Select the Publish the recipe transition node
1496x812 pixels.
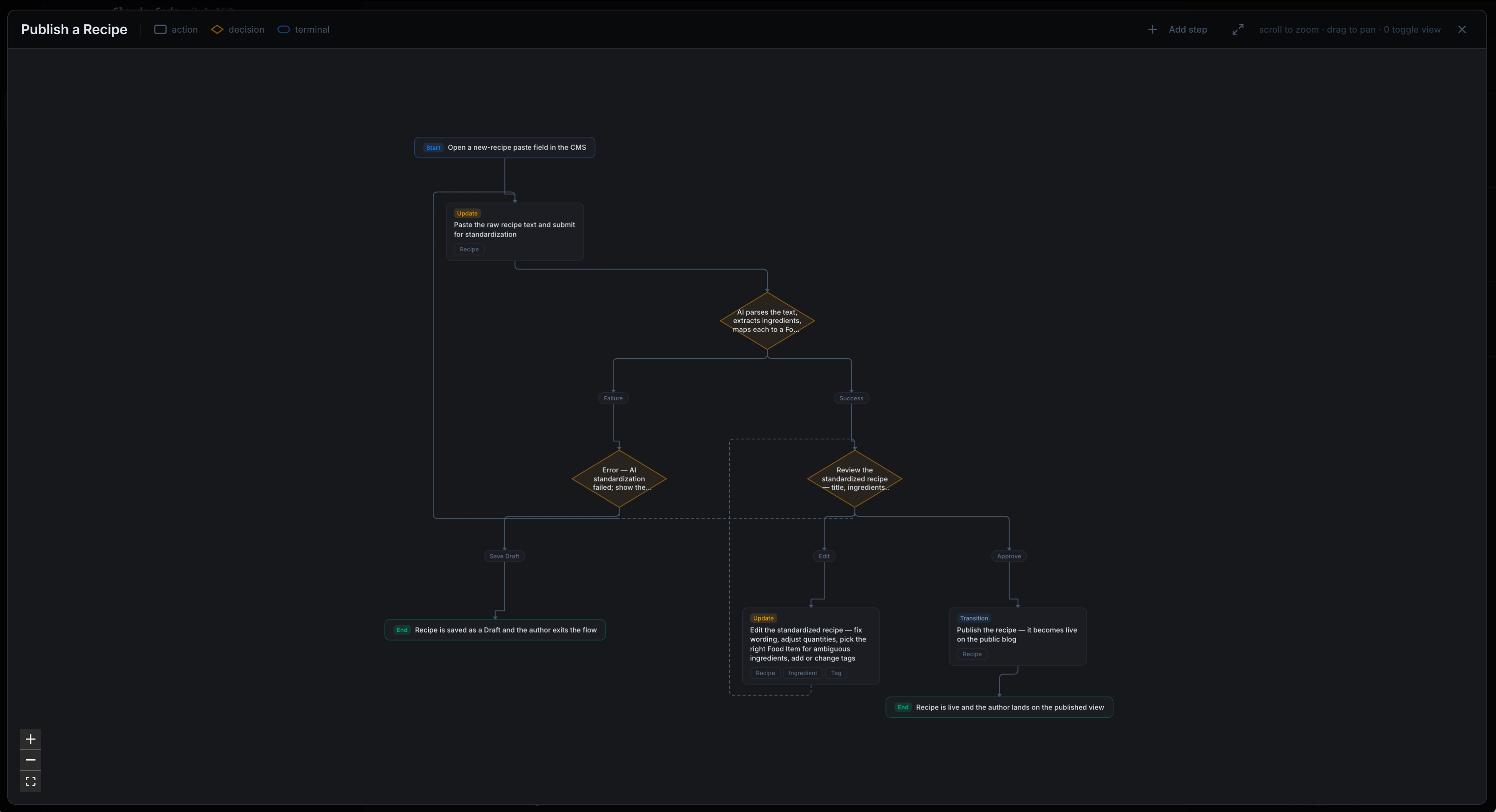click(x=1017, y=637)
